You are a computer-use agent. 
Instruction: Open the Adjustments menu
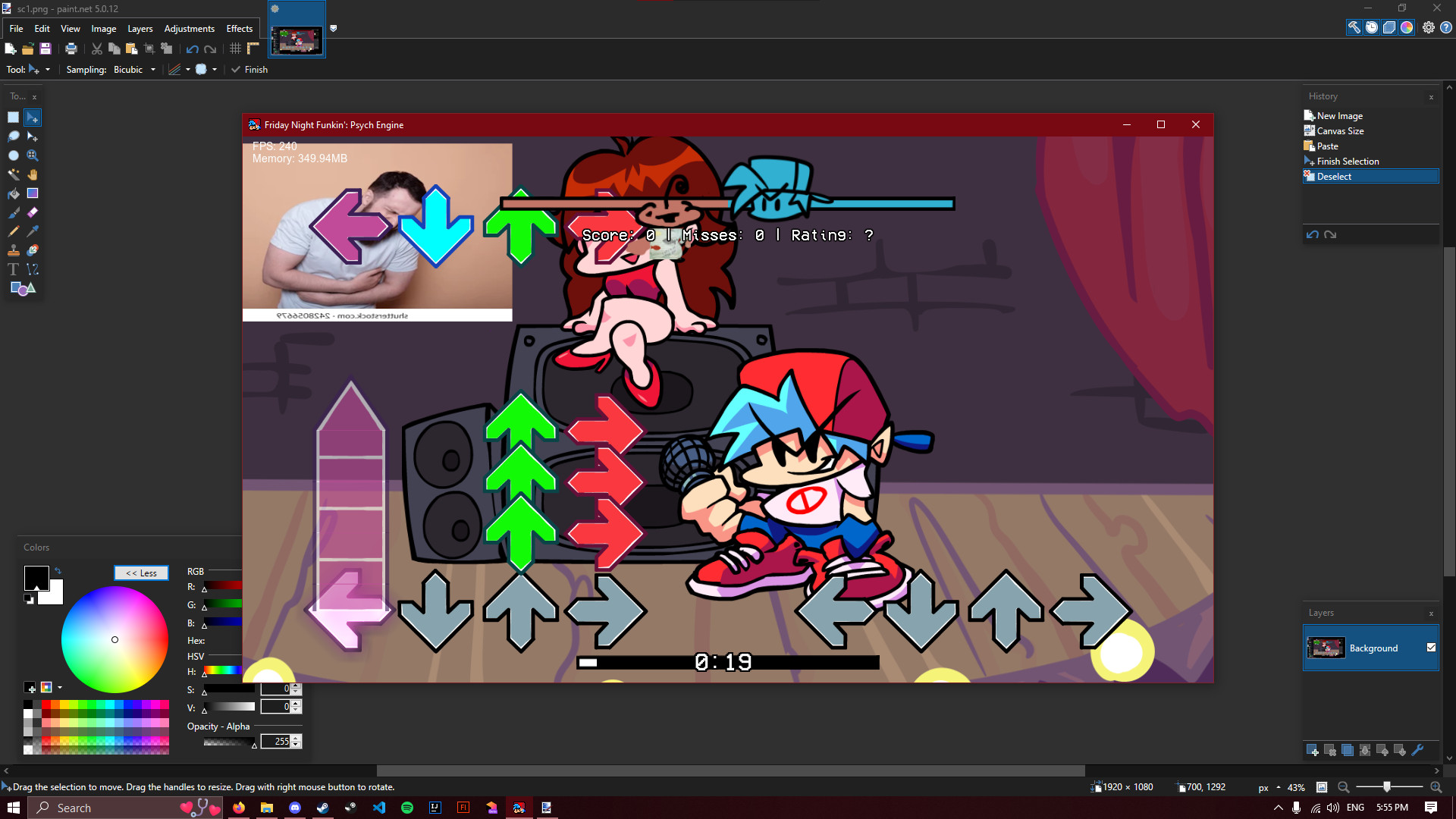[190, 29]
